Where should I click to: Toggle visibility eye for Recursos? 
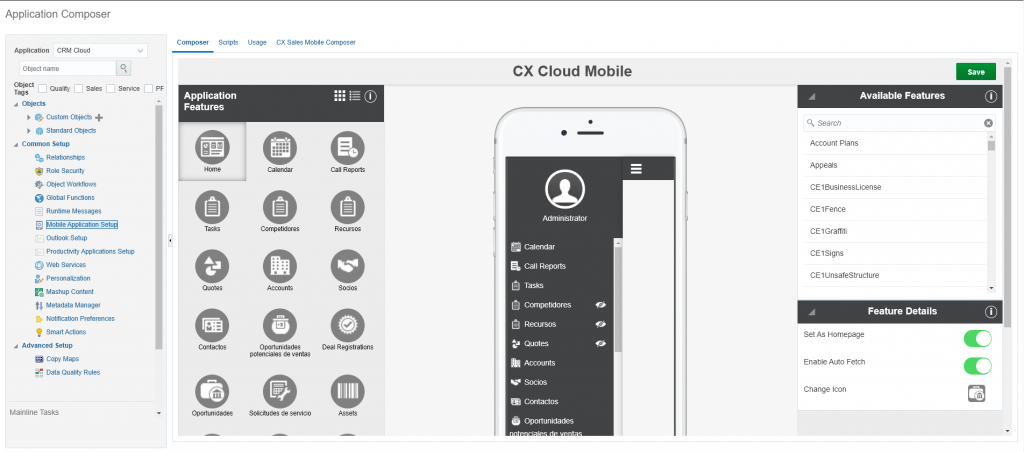[x=601, y=324]
